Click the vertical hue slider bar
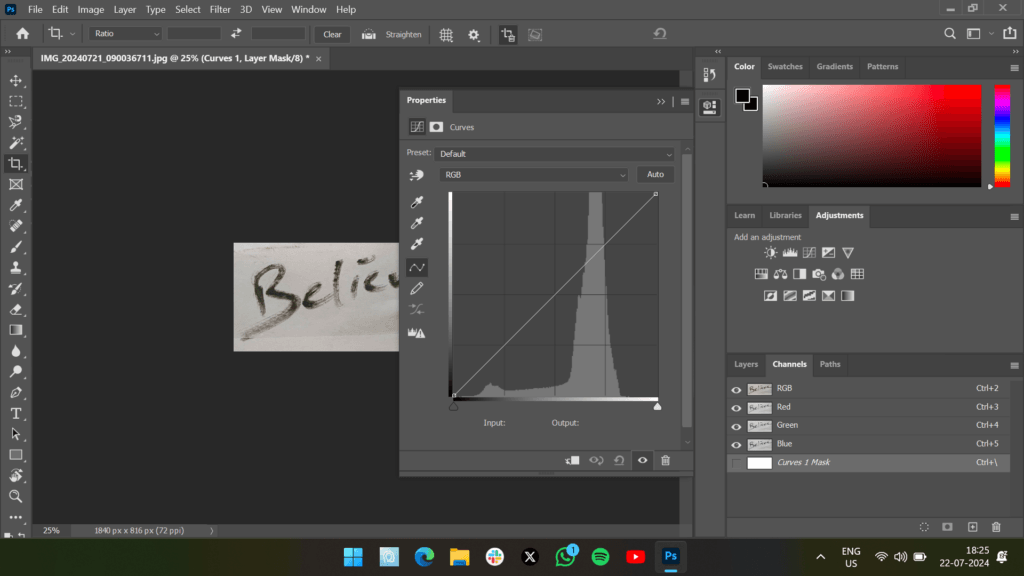 tap(1002, 136)
